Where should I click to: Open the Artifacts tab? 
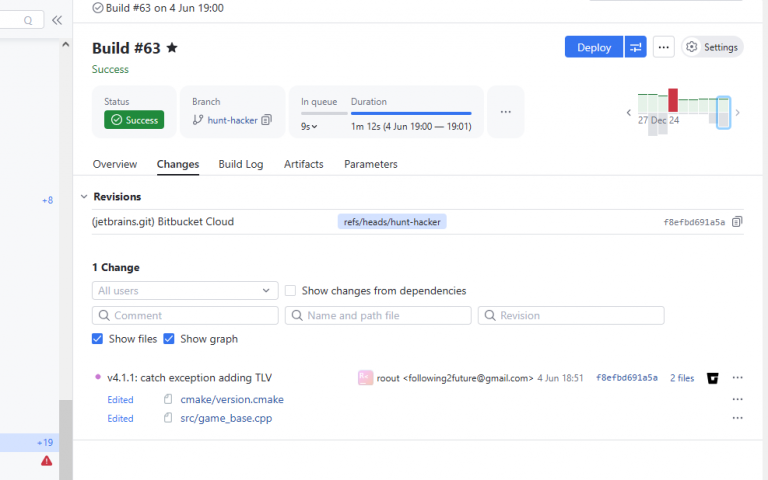[304, 164]
